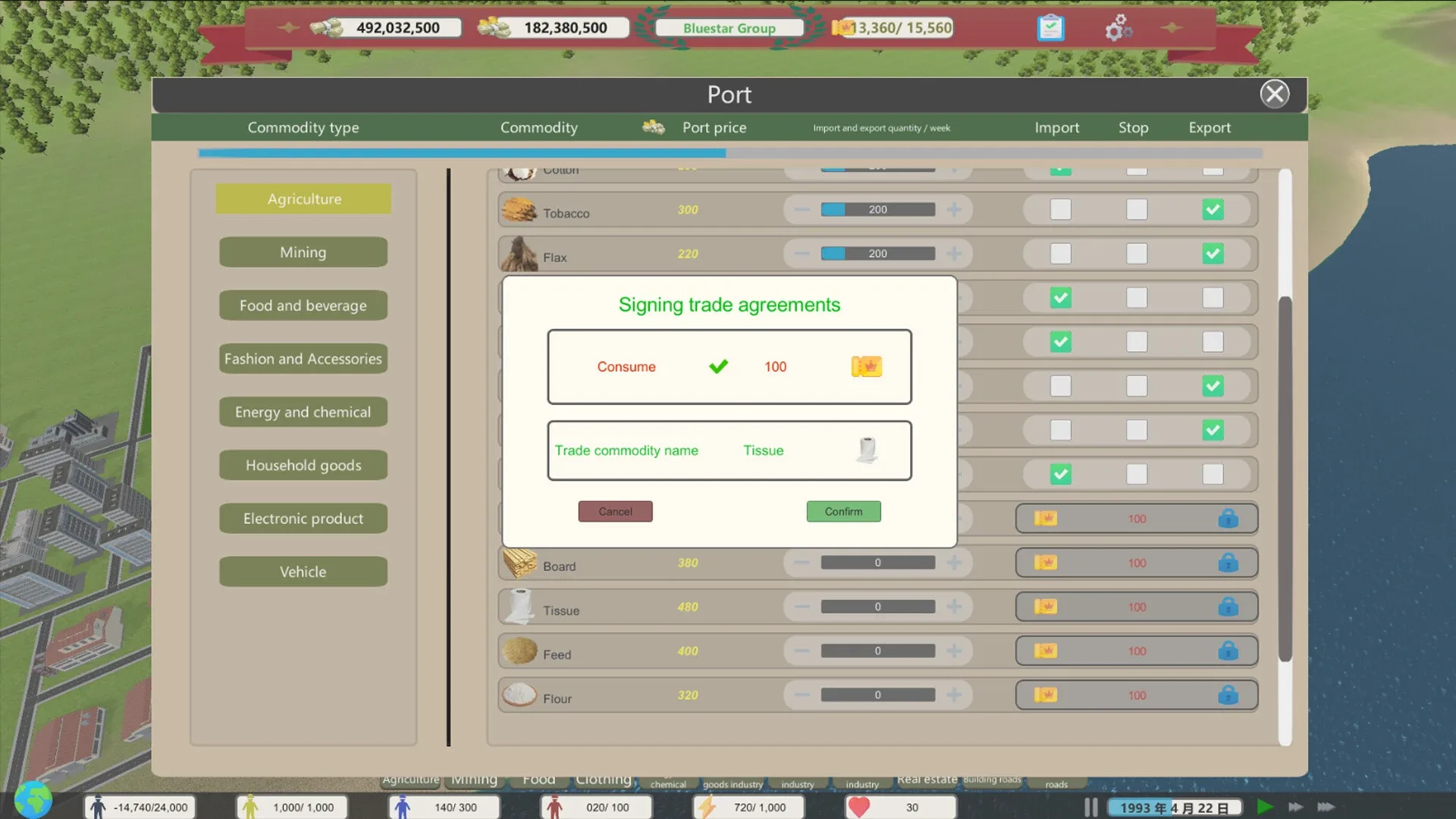Click the lightning energy icon
The image size is (1456, 819).
point(706,807)
